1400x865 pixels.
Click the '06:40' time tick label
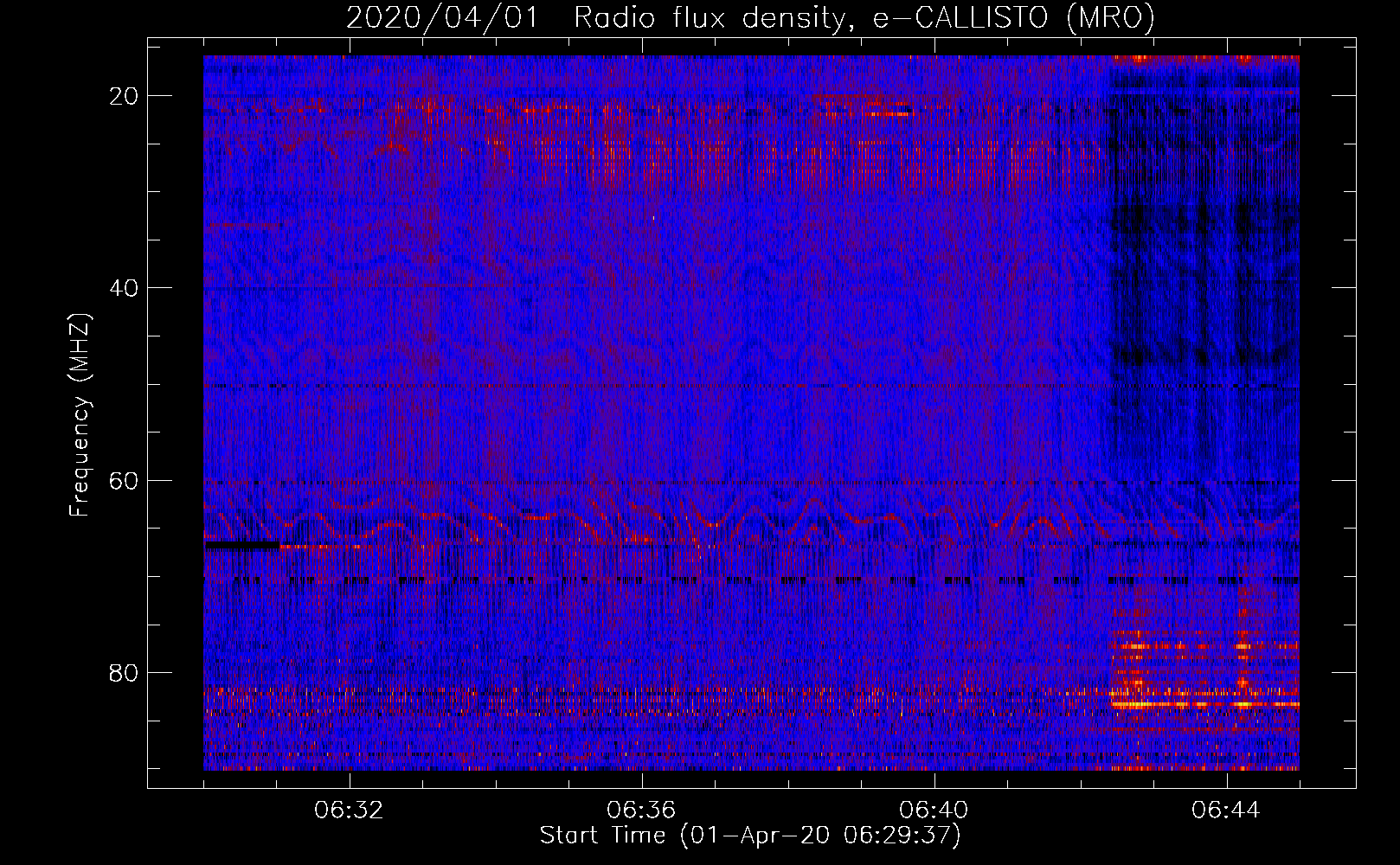pos(934,810)
